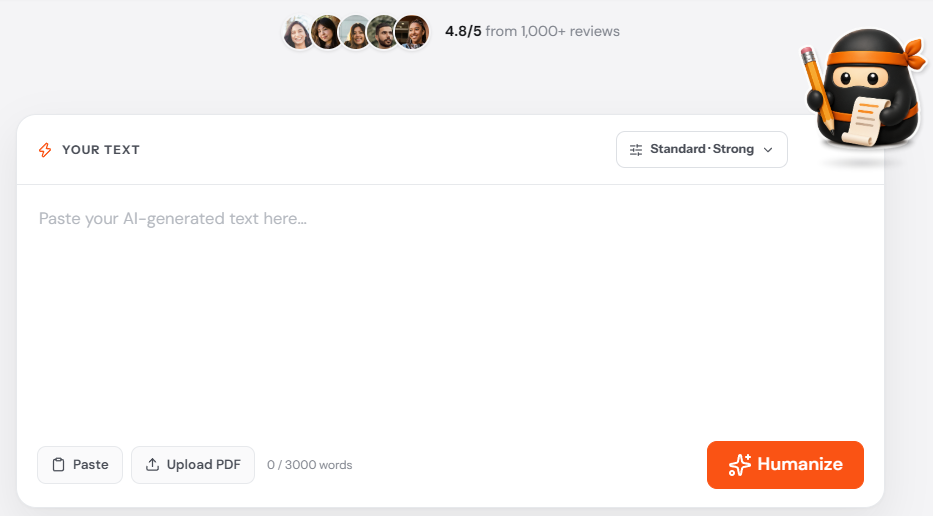Click the 4.8/5 rating text
This screenshot has width=933, height=516.
click(x=463, y=32)
